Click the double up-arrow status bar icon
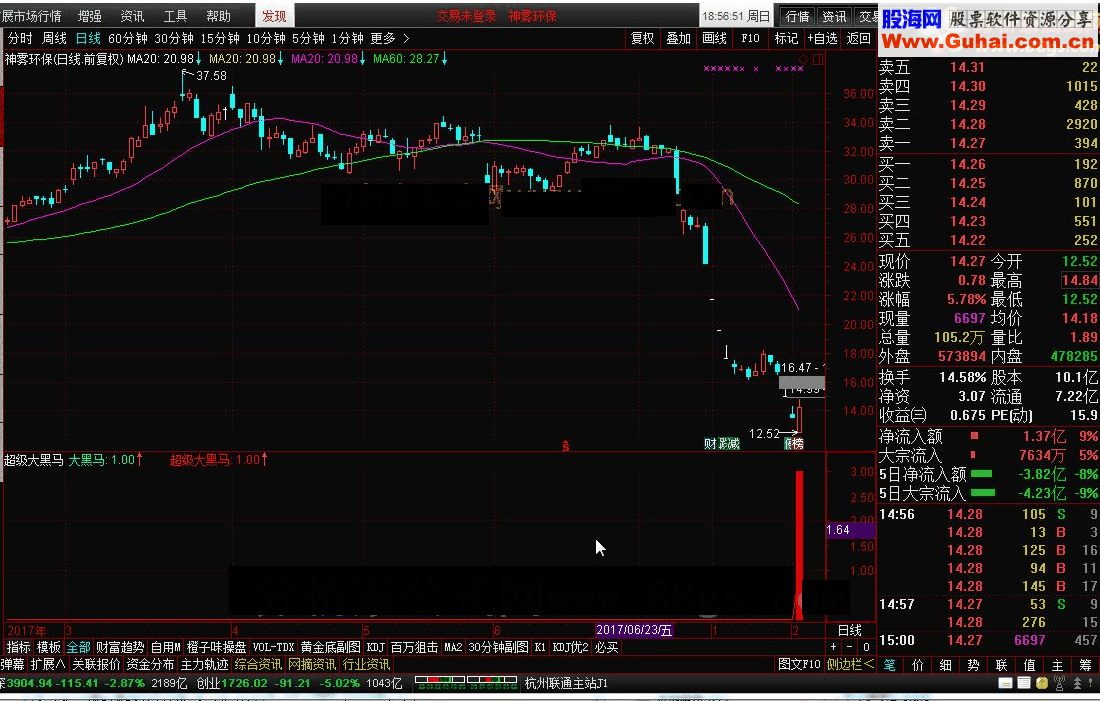Image resolution: width=1100 pixels, height=701 pixels. pos(1078,683)
